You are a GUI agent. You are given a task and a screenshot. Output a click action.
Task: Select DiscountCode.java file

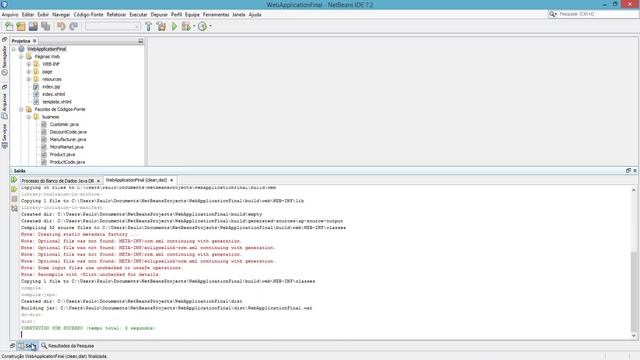click(x=68, y=132)
